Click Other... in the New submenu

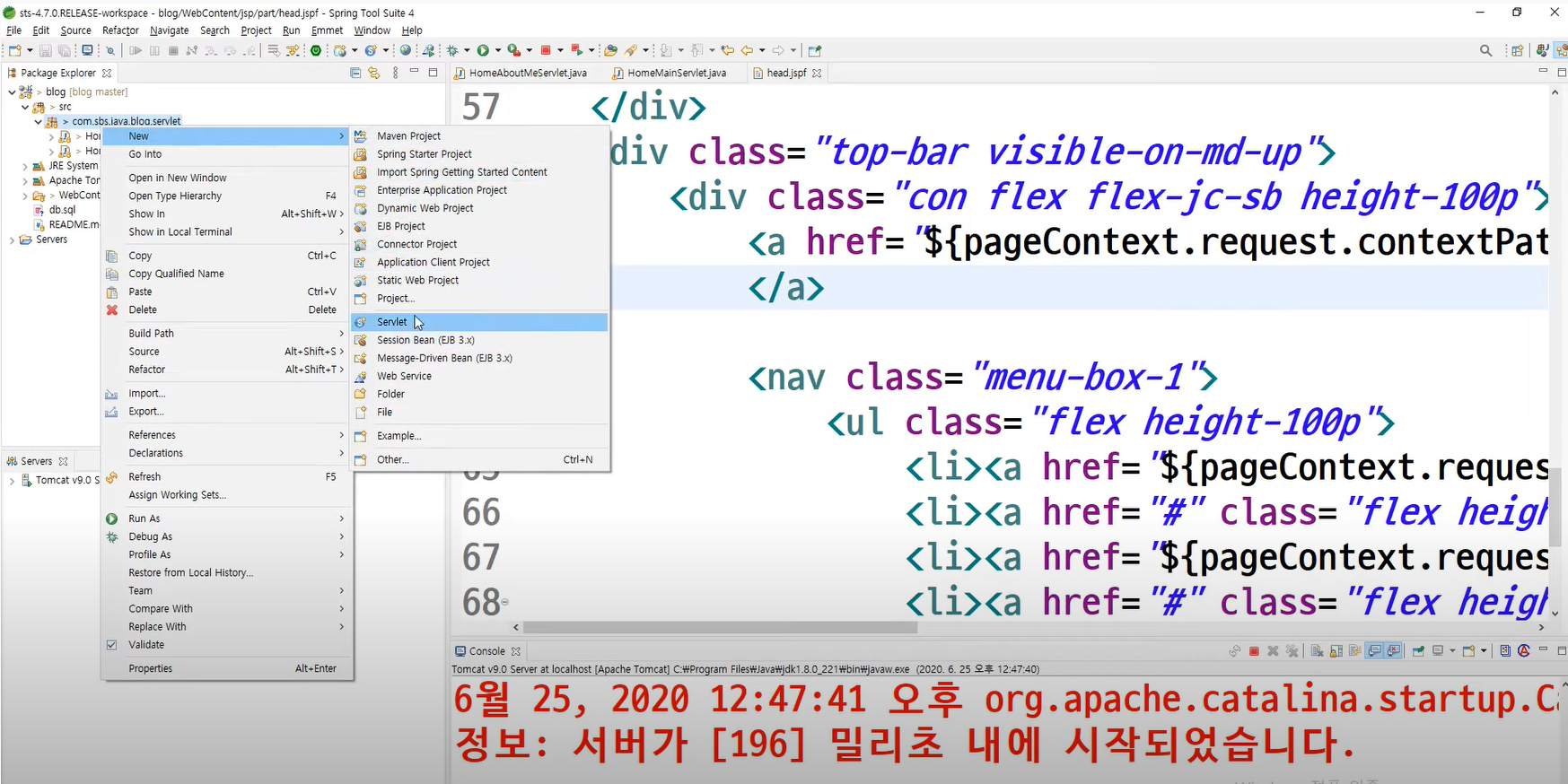pos(479,459)
